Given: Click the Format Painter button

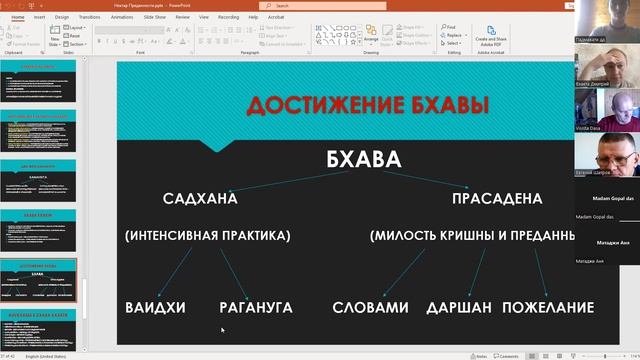Looking at the screenshot, I should point(23,44).
